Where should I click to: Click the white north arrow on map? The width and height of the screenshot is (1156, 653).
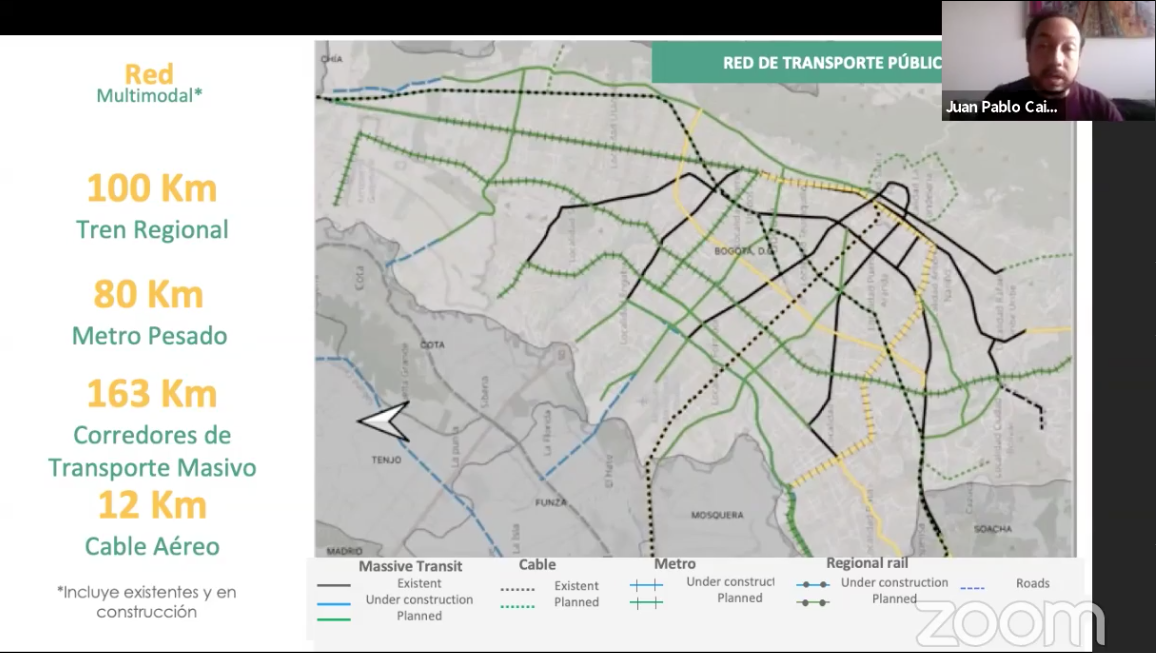coord(384,421)
